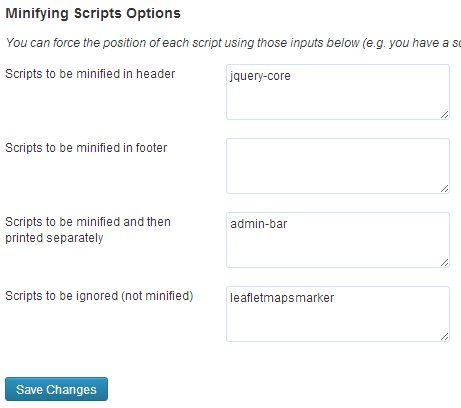Focus the empty footer scripts textarea
Viewport: 461px width, 408px height.
tap(338, 166)
